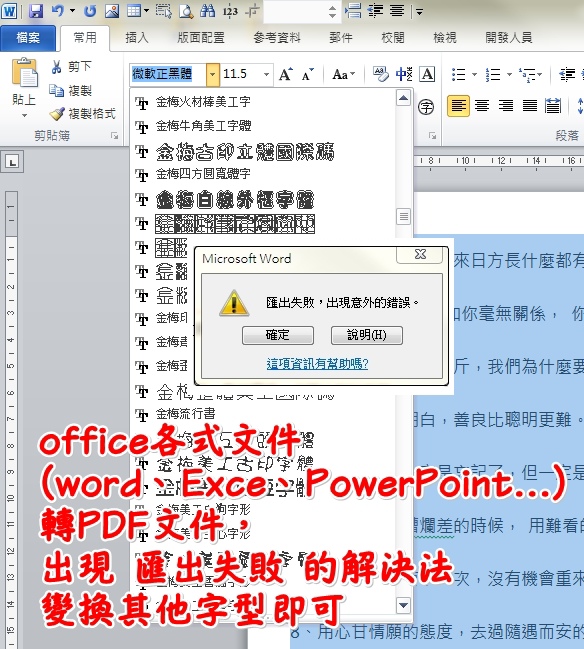Viewport: 584px width, 649px height.
Task: Toggle distributed alignment button
Action: click(x=553, y=106)
